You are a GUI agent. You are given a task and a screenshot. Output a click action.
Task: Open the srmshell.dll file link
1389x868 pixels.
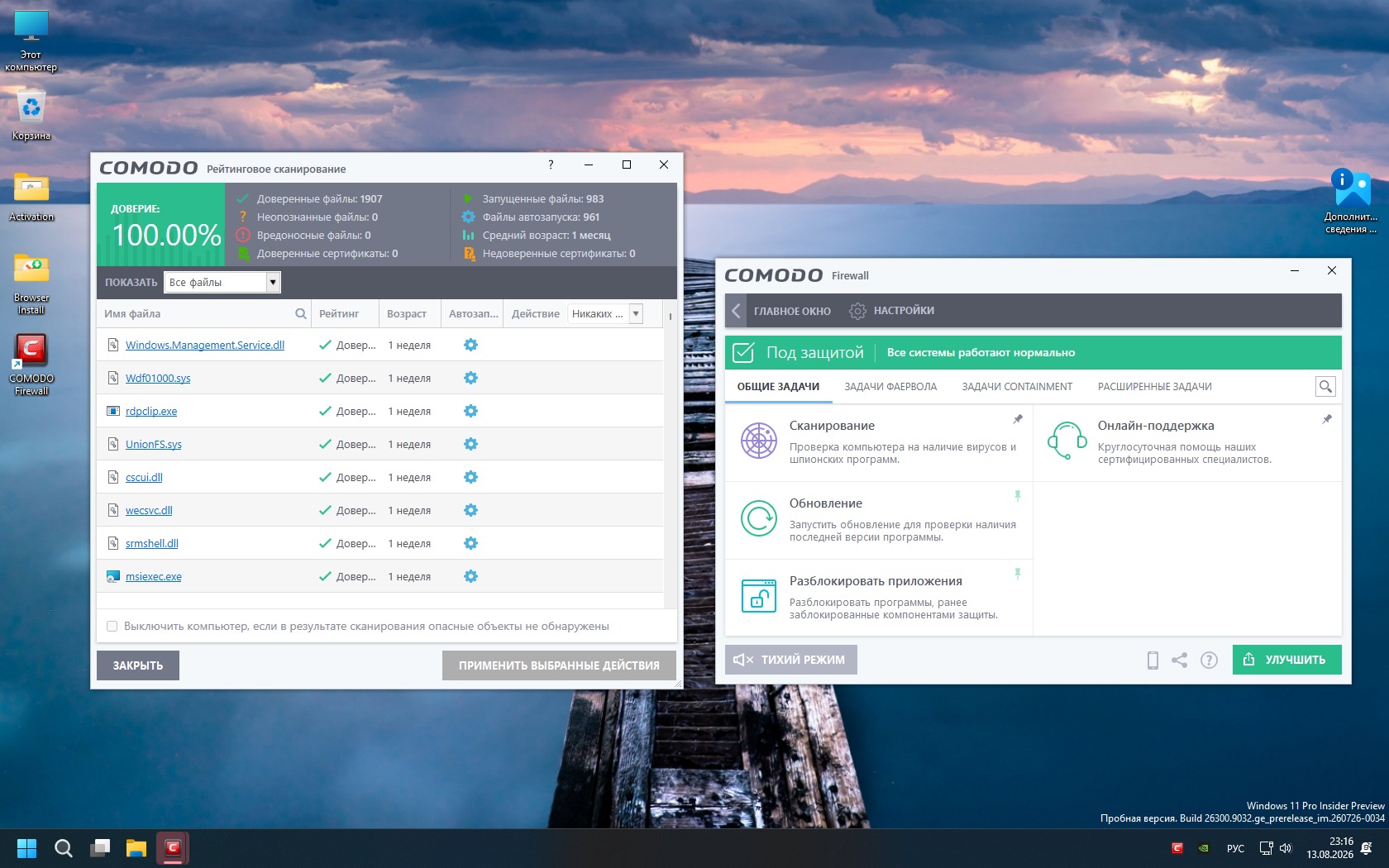[152, 543]
